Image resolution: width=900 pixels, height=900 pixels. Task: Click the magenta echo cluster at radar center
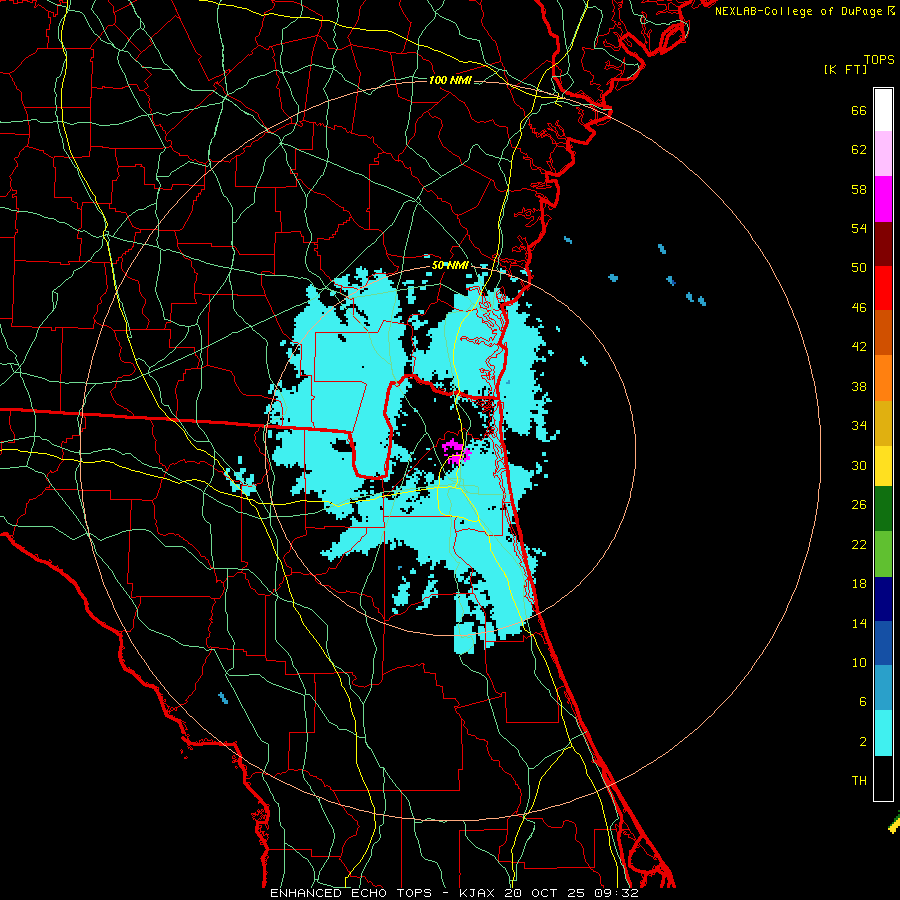[456, 451]
